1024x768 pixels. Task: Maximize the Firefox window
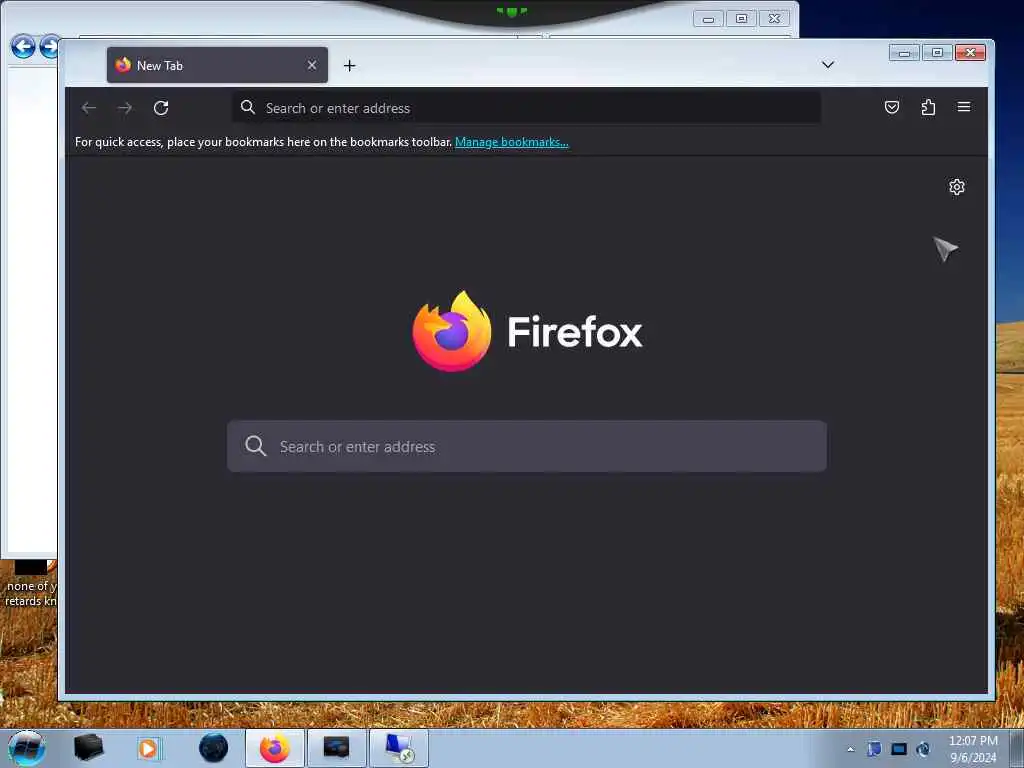coord(937,52)
